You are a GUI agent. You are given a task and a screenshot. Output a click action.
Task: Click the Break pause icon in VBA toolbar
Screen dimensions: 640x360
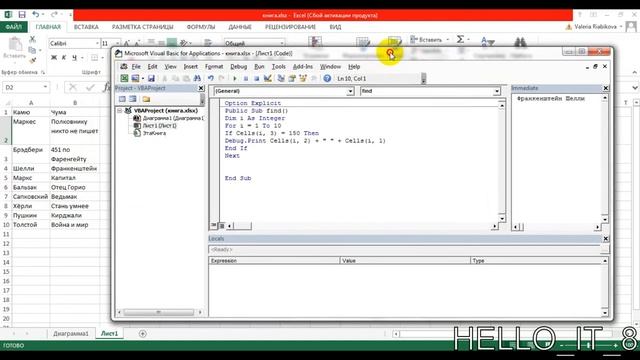click(x=246, y=78)
